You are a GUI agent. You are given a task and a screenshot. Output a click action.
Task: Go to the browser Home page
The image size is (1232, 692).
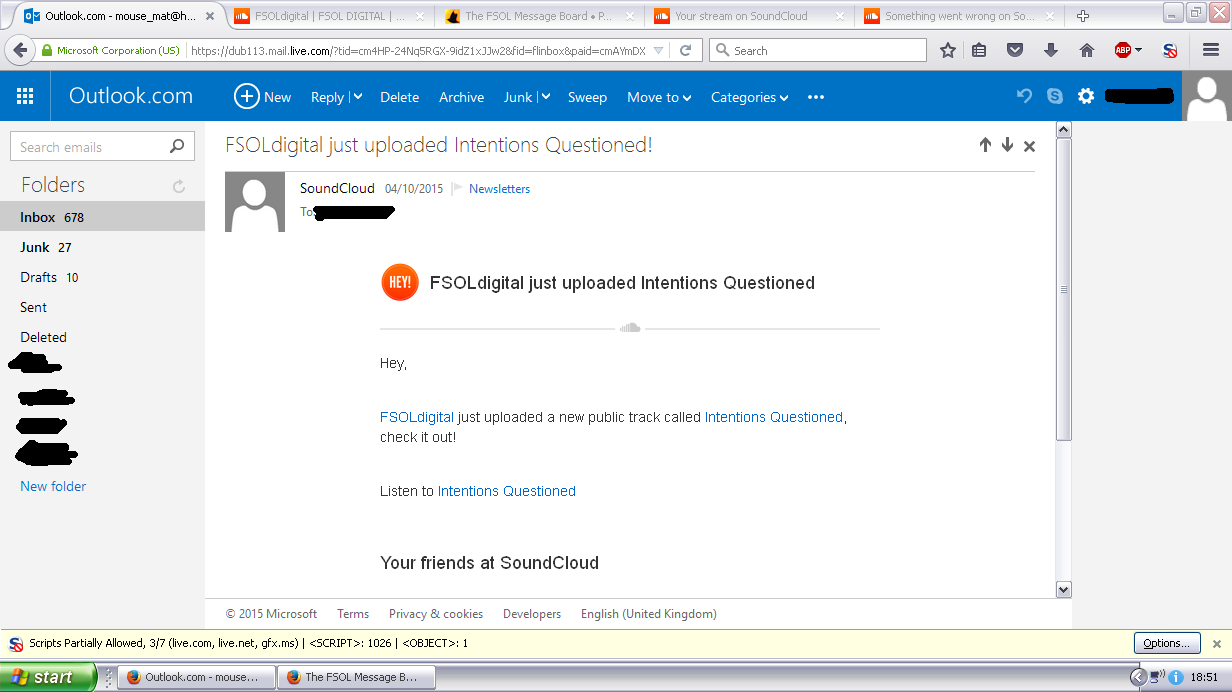tap(1086, 50)
